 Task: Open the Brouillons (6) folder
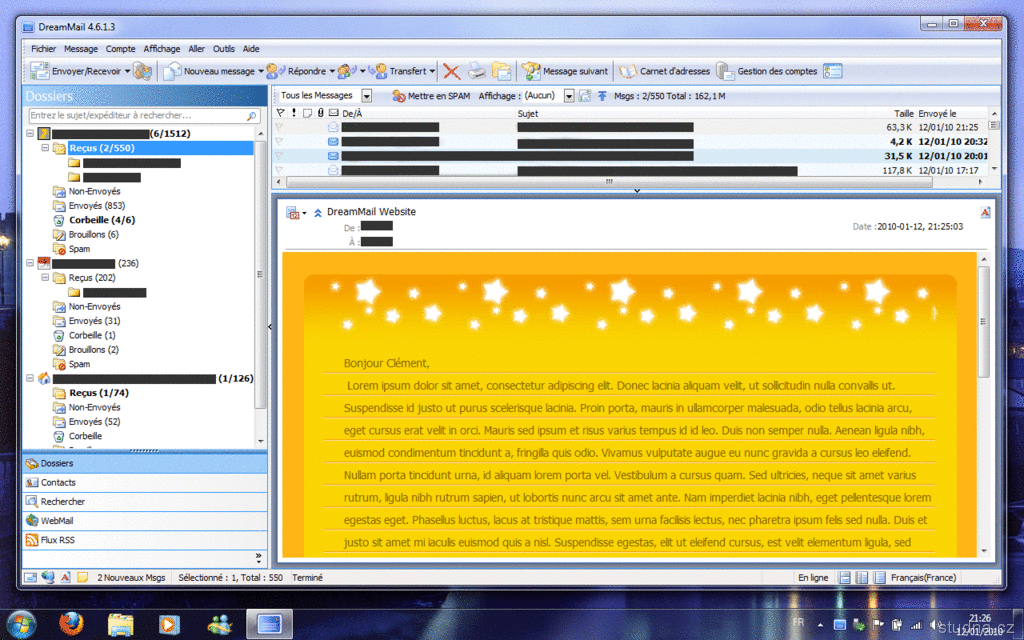[x=93, y=234]
